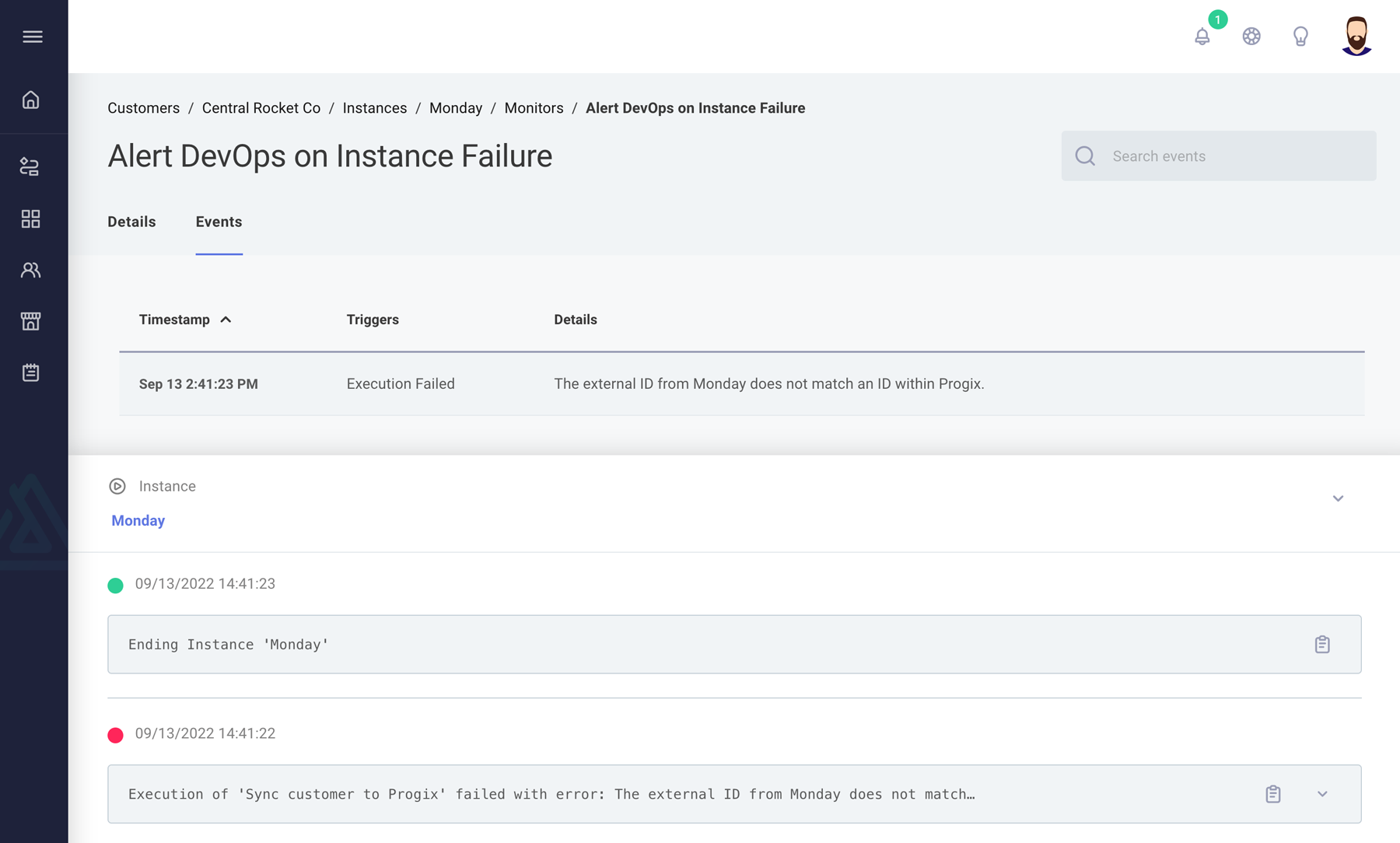
Task: Collapse the Instance panel chevron
Action: coord(1338,498)
